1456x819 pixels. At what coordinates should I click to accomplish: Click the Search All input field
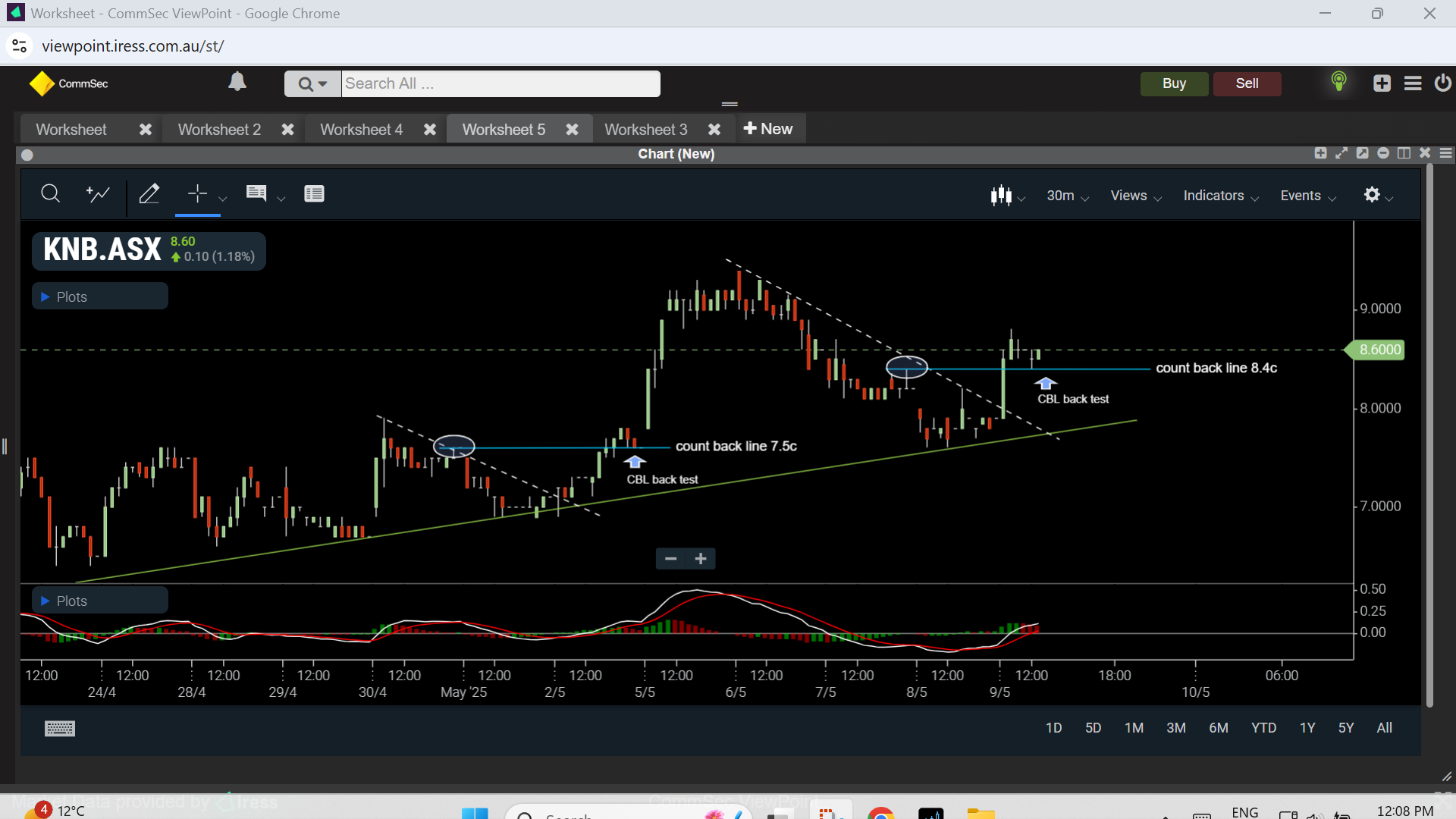click(x=500, y=83)
